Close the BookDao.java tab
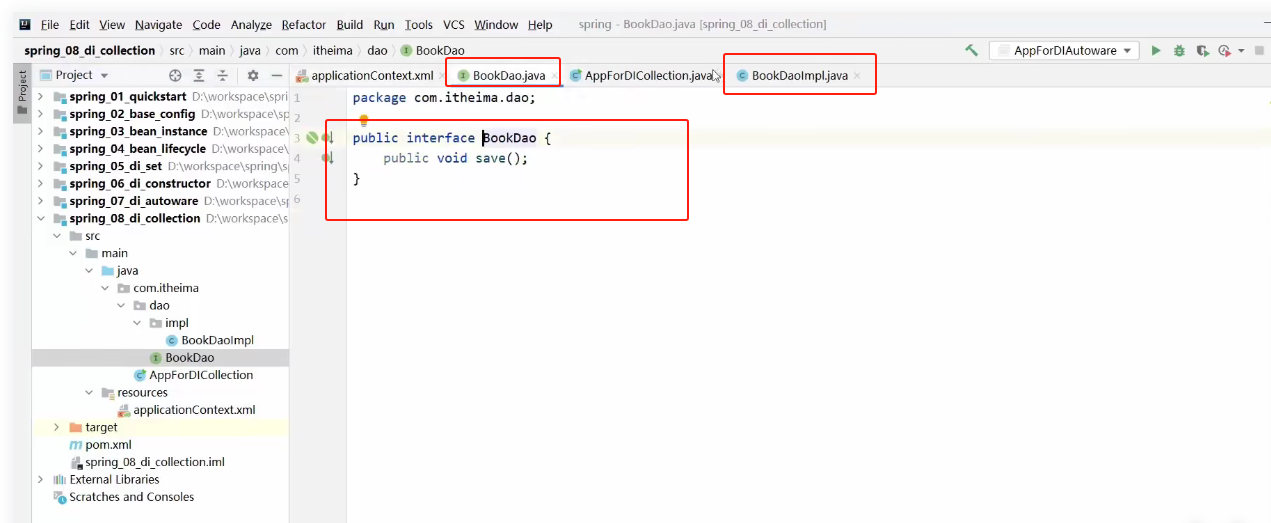This screenshot has width=1271, height=523. point(554,76)
